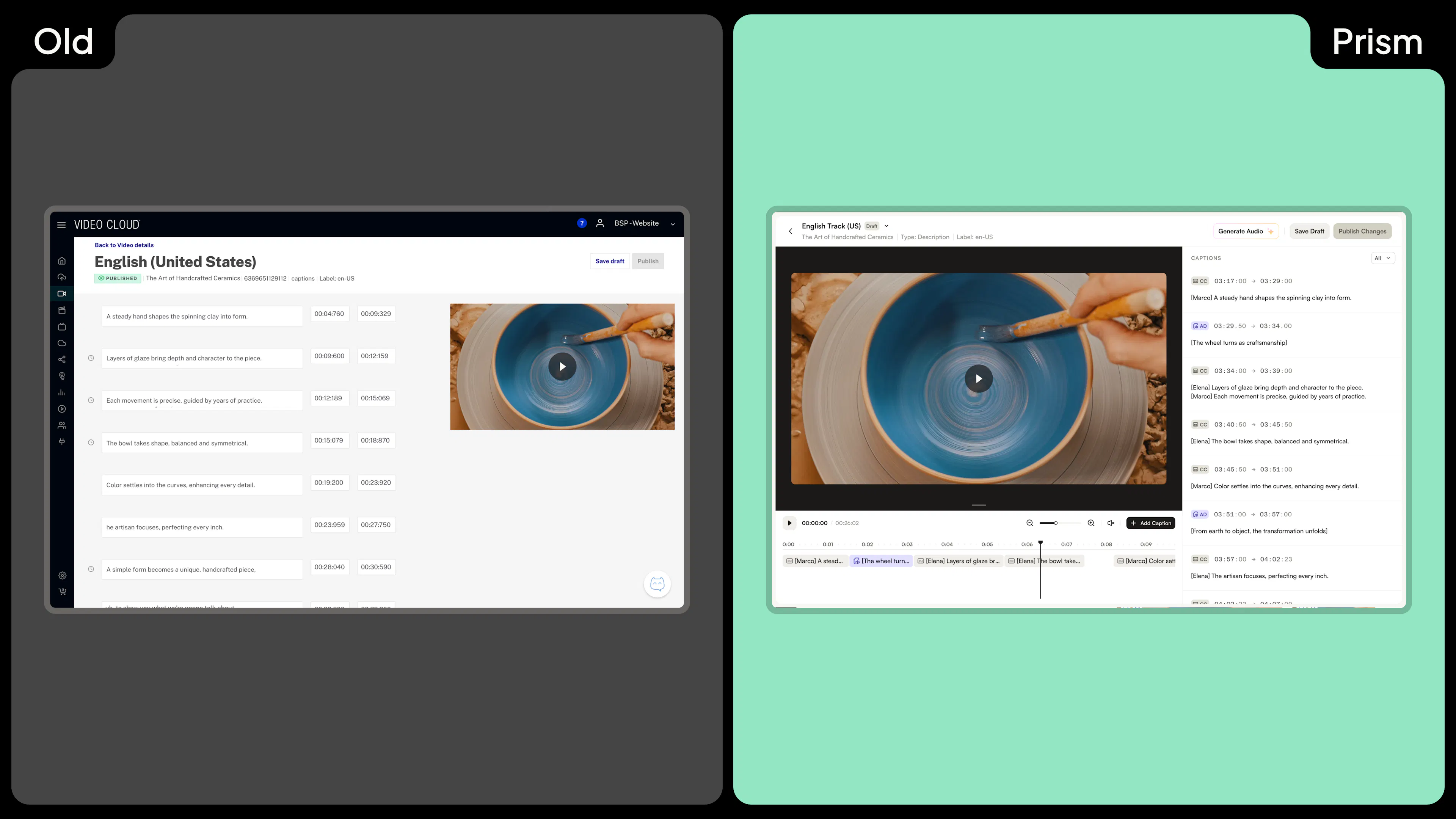The height and width of the screenshot is (819, 1456).
Task: Click the Publish button in Old editor
Action: pos(648,261)
